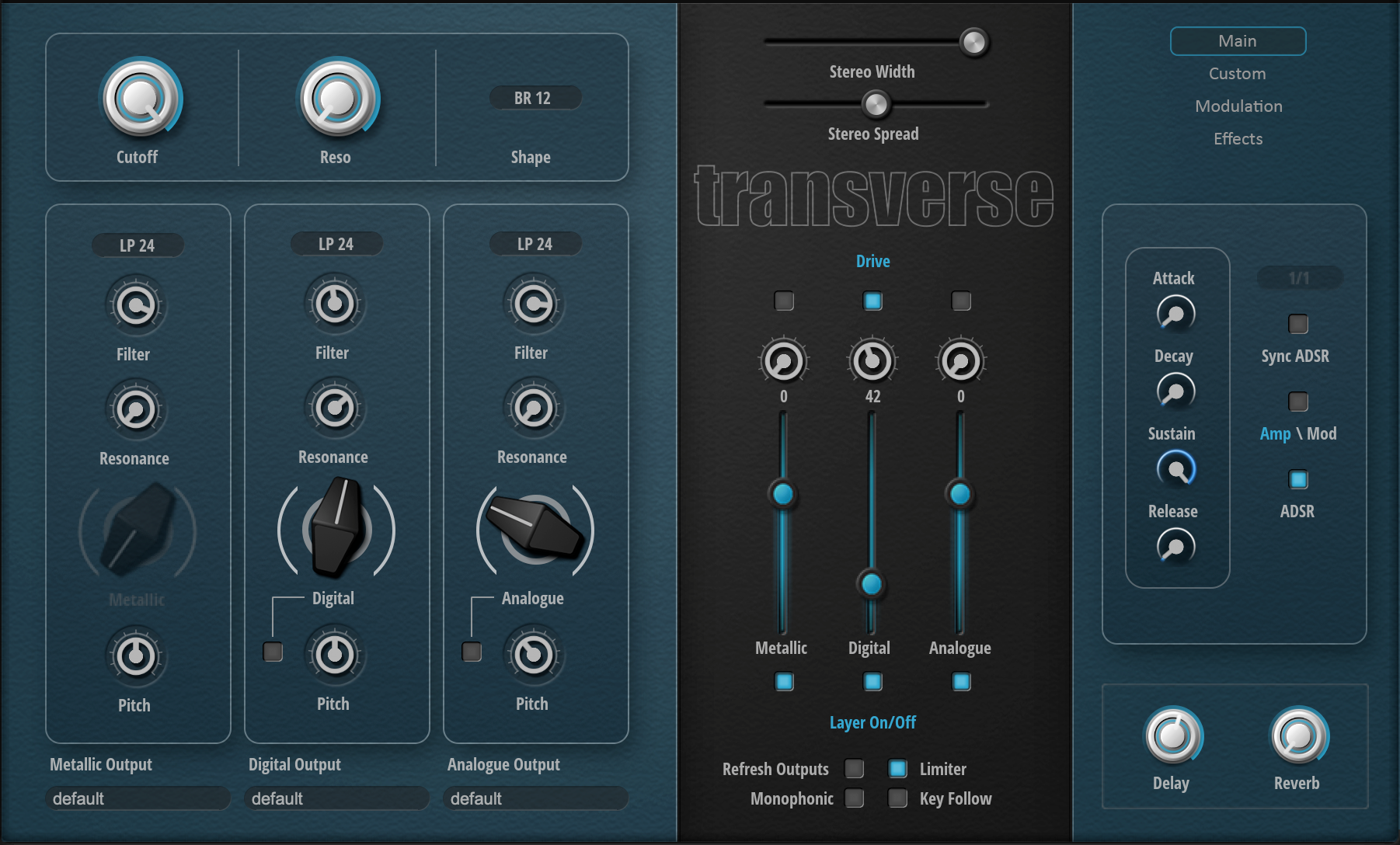Enable the Limiter
Screen dimensions: 1400x845
point(899,768)
